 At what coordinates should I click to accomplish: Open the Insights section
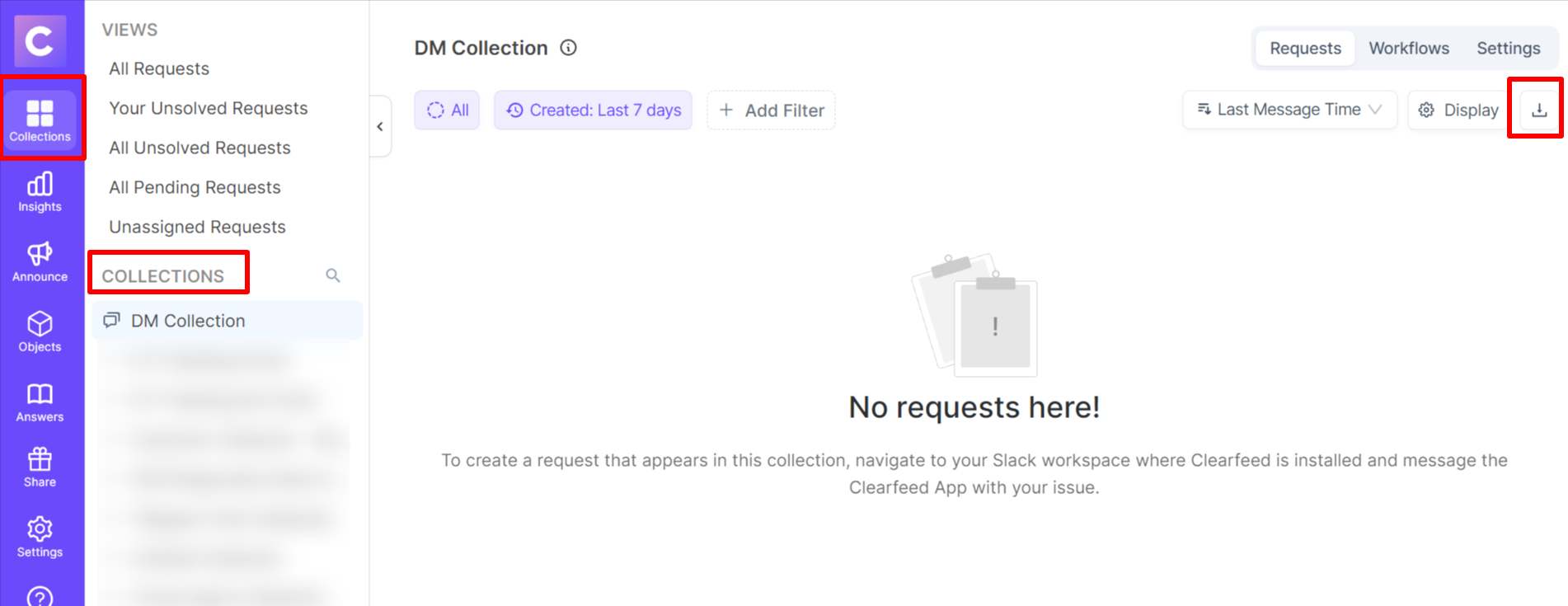(x=40, y=192)
